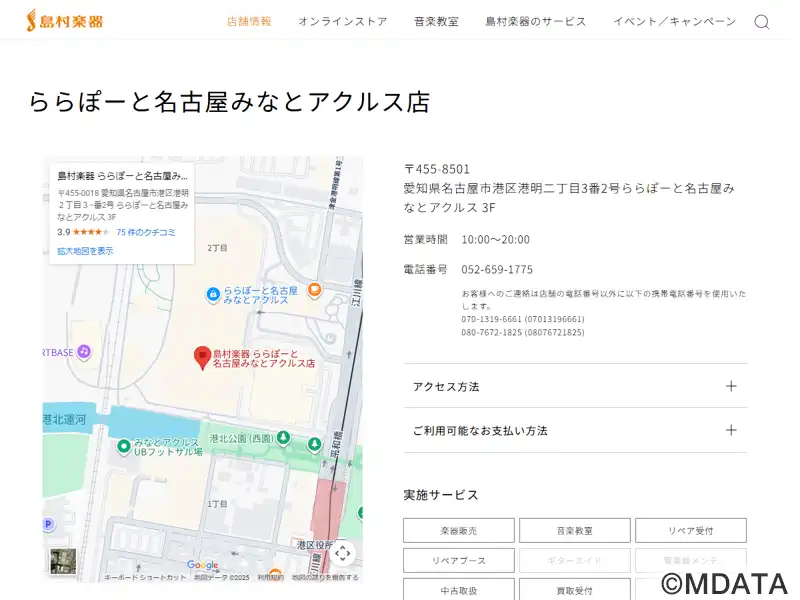Open 店舗情報 menu item
800x600 pixels.
(x=249, y=21)
